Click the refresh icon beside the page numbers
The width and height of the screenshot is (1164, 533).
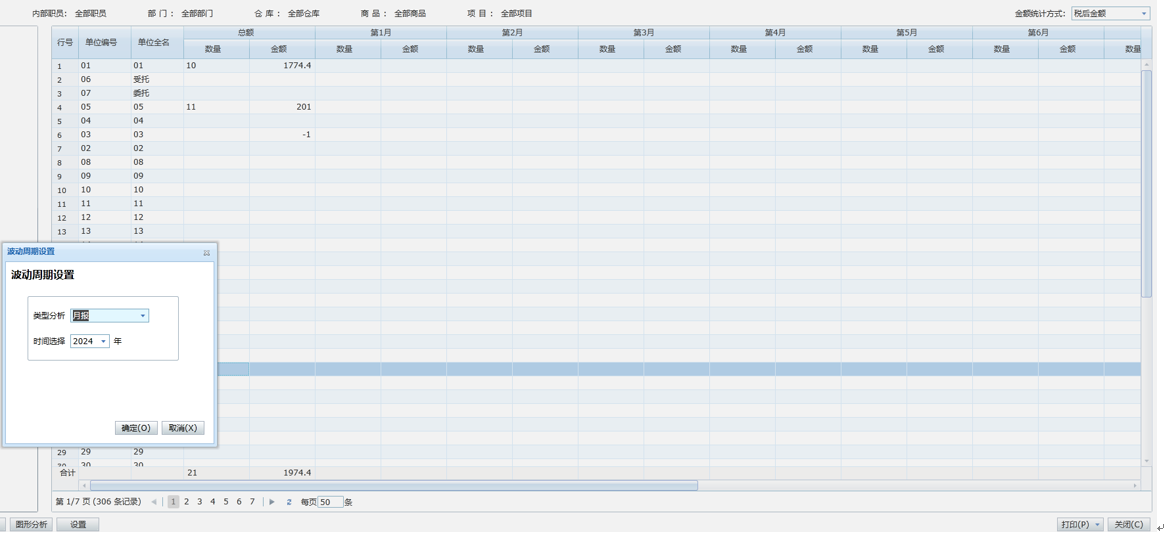pyautogui.click(x=289, y=502)
